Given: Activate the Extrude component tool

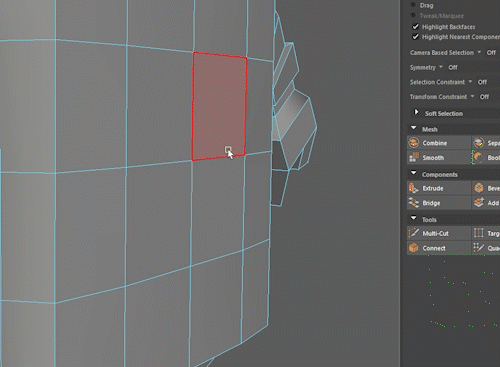Looking at the screenshot, I should coord(439,188).
